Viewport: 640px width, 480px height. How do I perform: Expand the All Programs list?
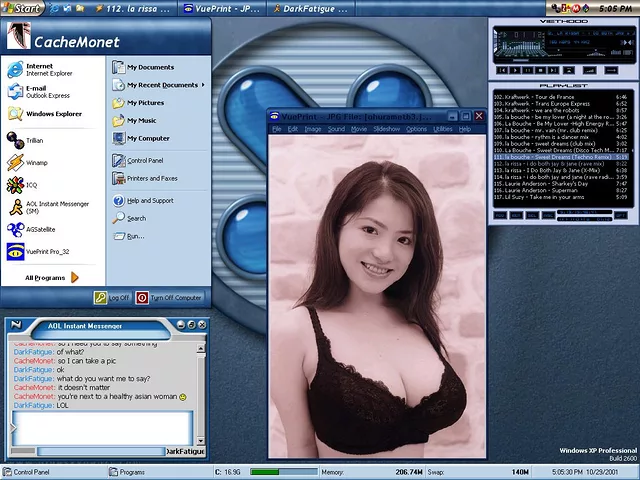click(50, 278)
